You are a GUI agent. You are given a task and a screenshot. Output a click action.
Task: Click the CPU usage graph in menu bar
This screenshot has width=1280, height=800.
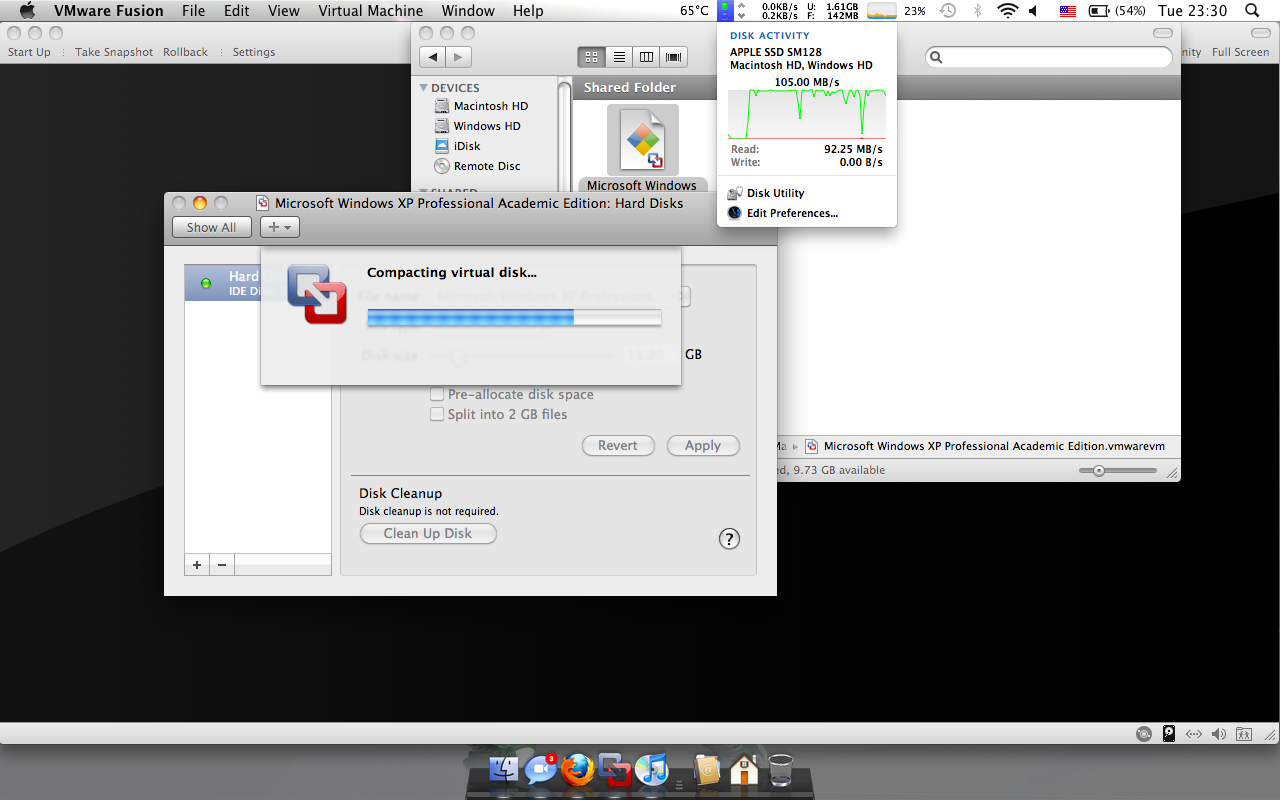click(x=882, y=11)
